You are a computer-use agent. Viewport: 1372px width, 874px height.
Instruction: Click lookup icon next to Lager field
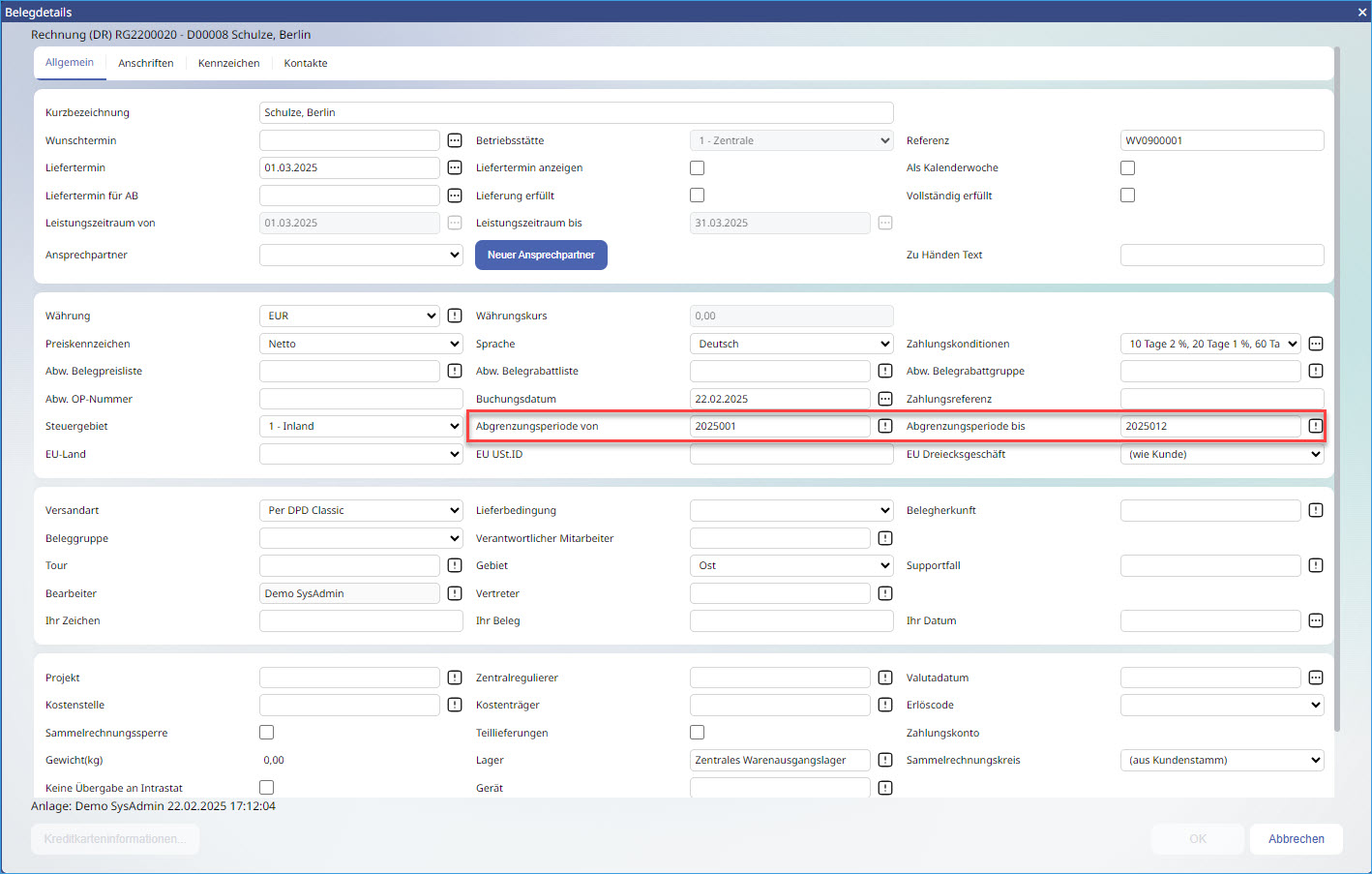885,760
